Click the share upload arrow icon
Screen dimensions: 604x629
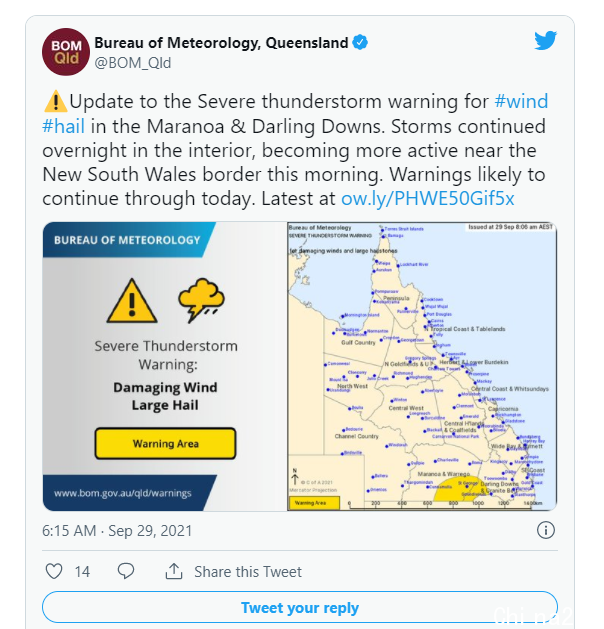[x=174, y=571]
